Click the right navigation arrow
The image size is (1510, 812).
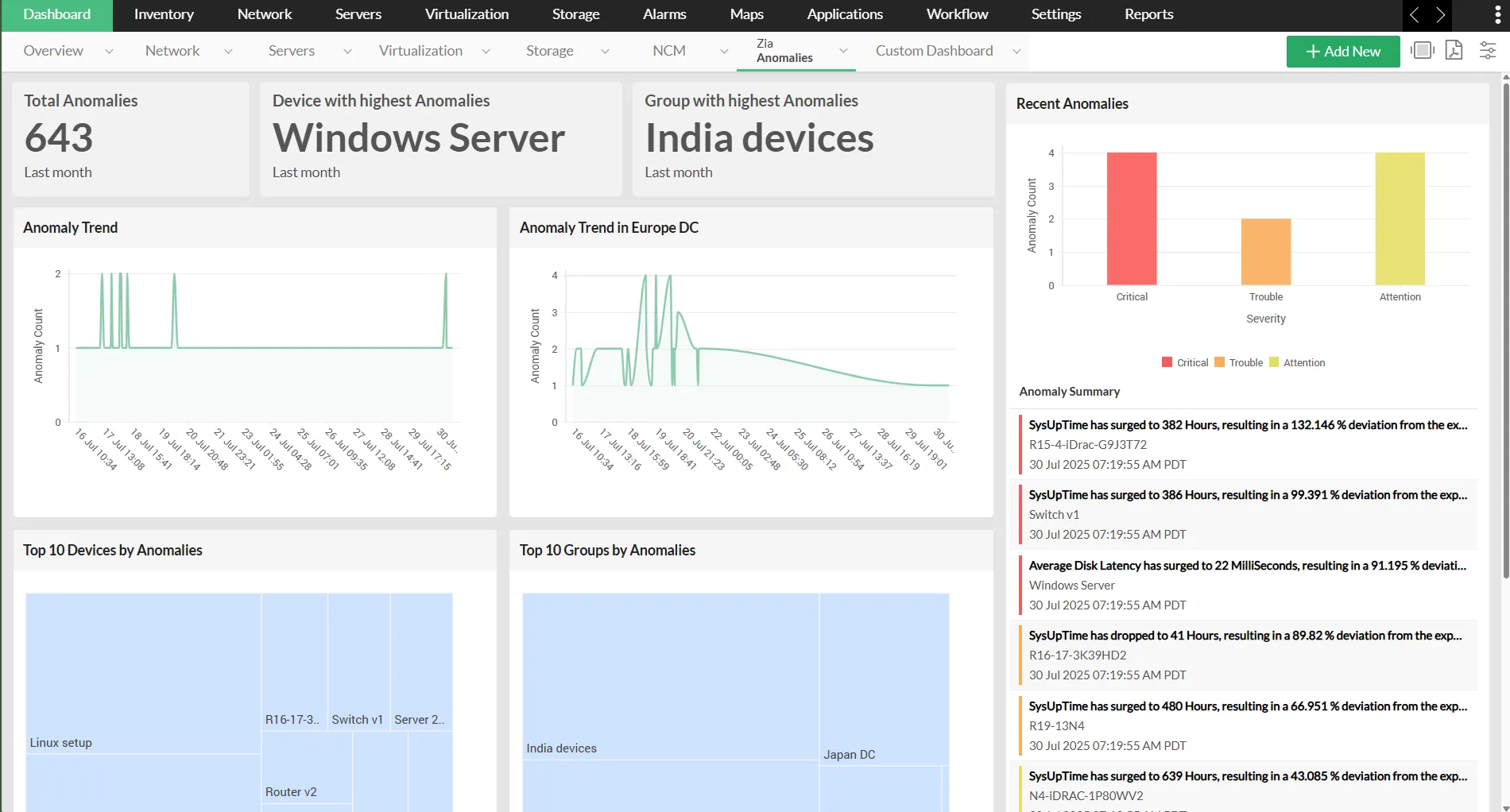(1441, 15)
